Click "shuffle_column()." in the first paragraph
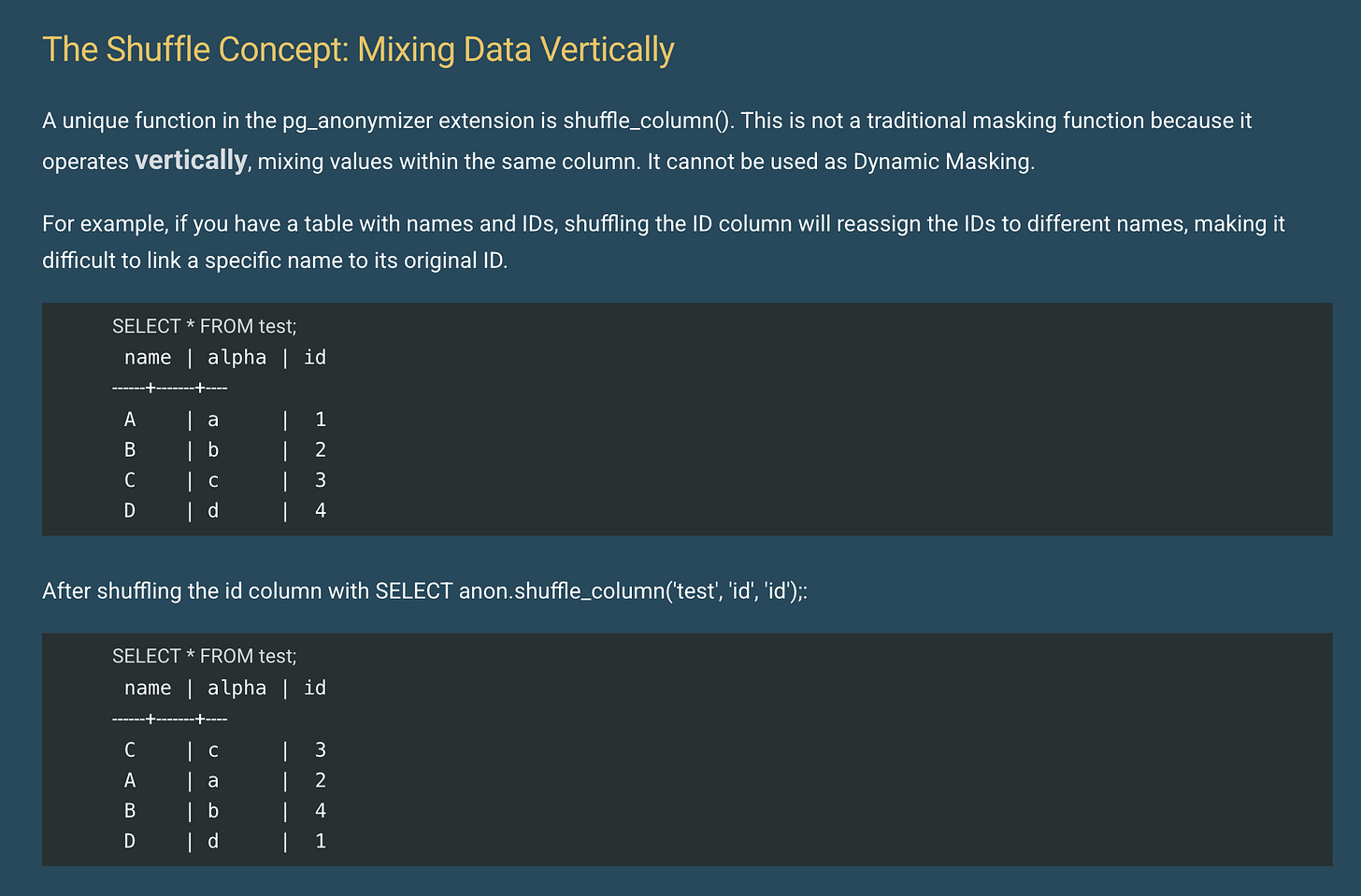This screenshot has width=1361, height=896. coord(648,121)
